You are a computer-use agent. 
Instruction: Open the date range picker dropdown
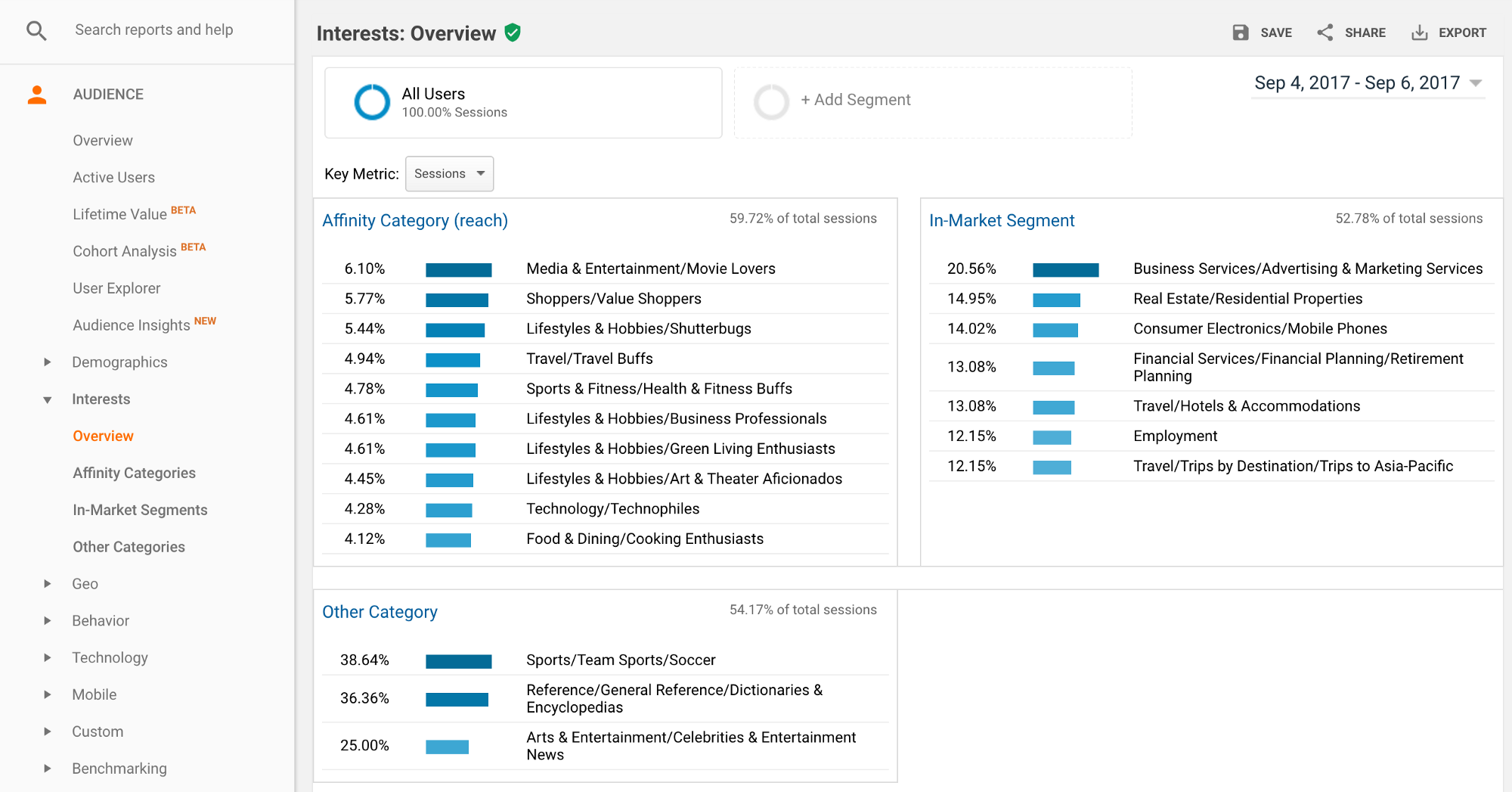tap(1368, 83)
